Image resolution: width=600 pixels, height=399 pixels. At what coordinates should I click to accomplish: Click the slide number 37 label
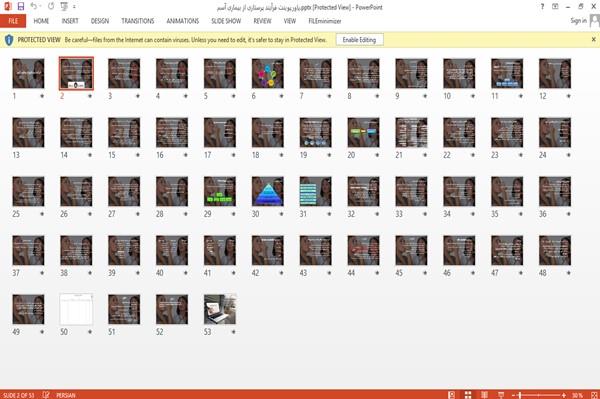16,273
